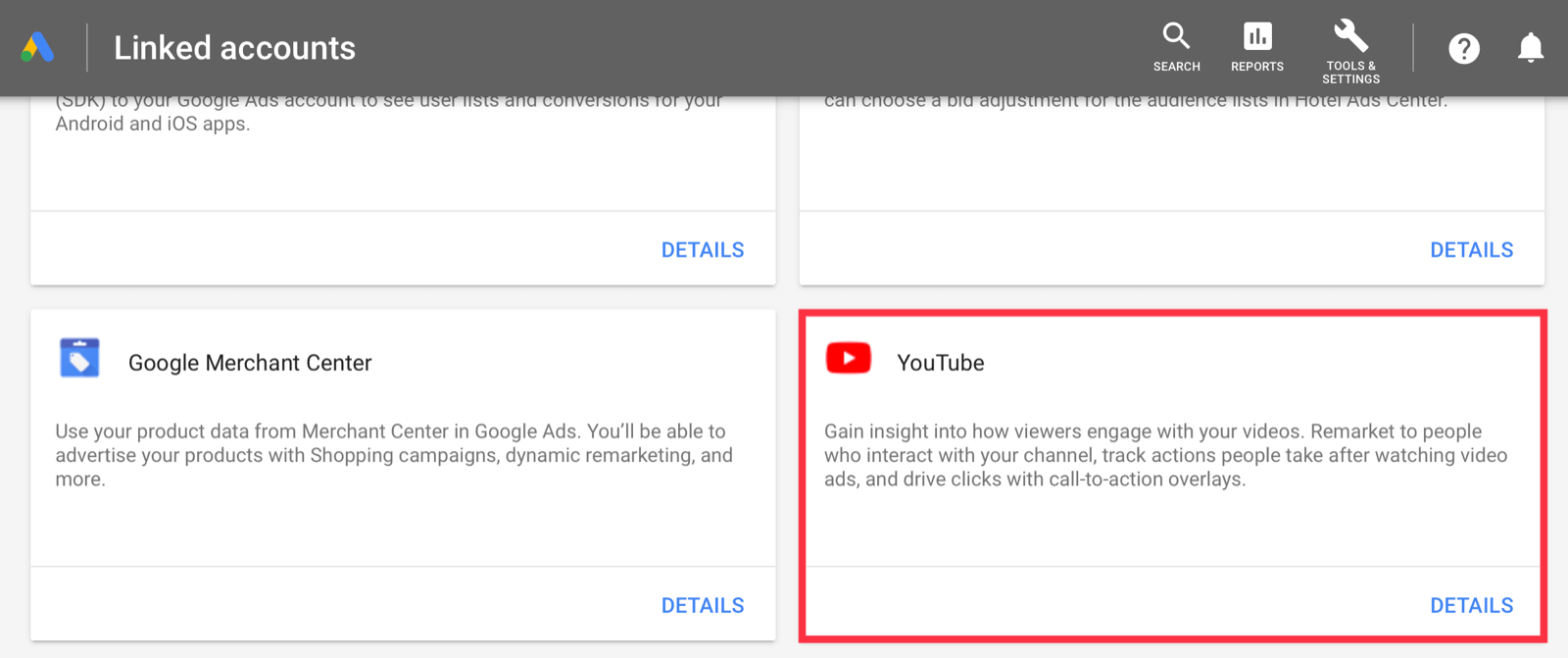The image size is (1568, 658).
Task: Click the Google Merchant Center tag icon
Action: click(x=79, y=359)
